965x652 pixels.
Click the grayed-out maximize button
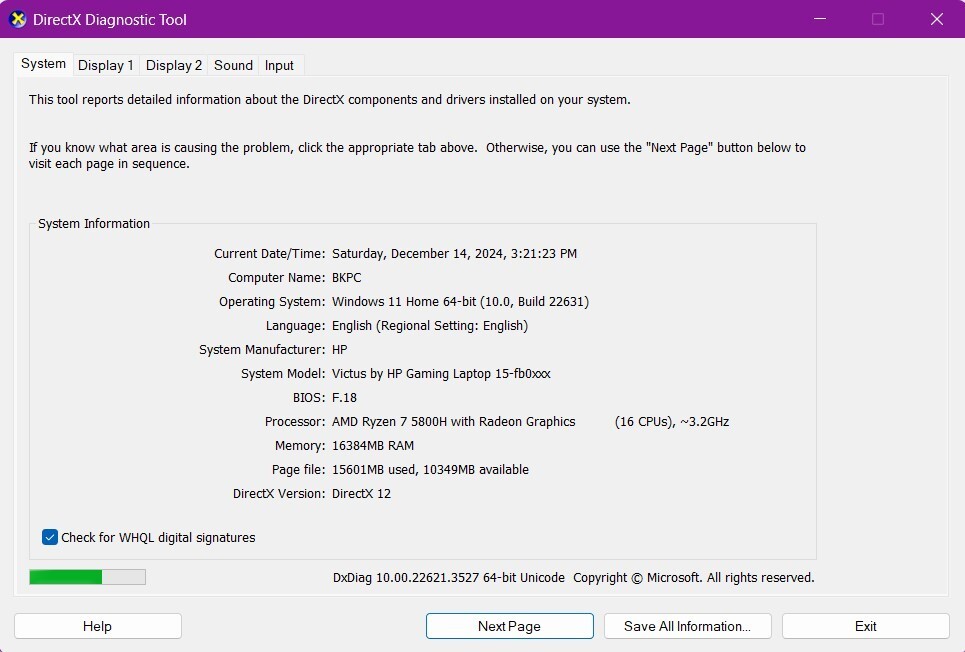pos(878,19)
